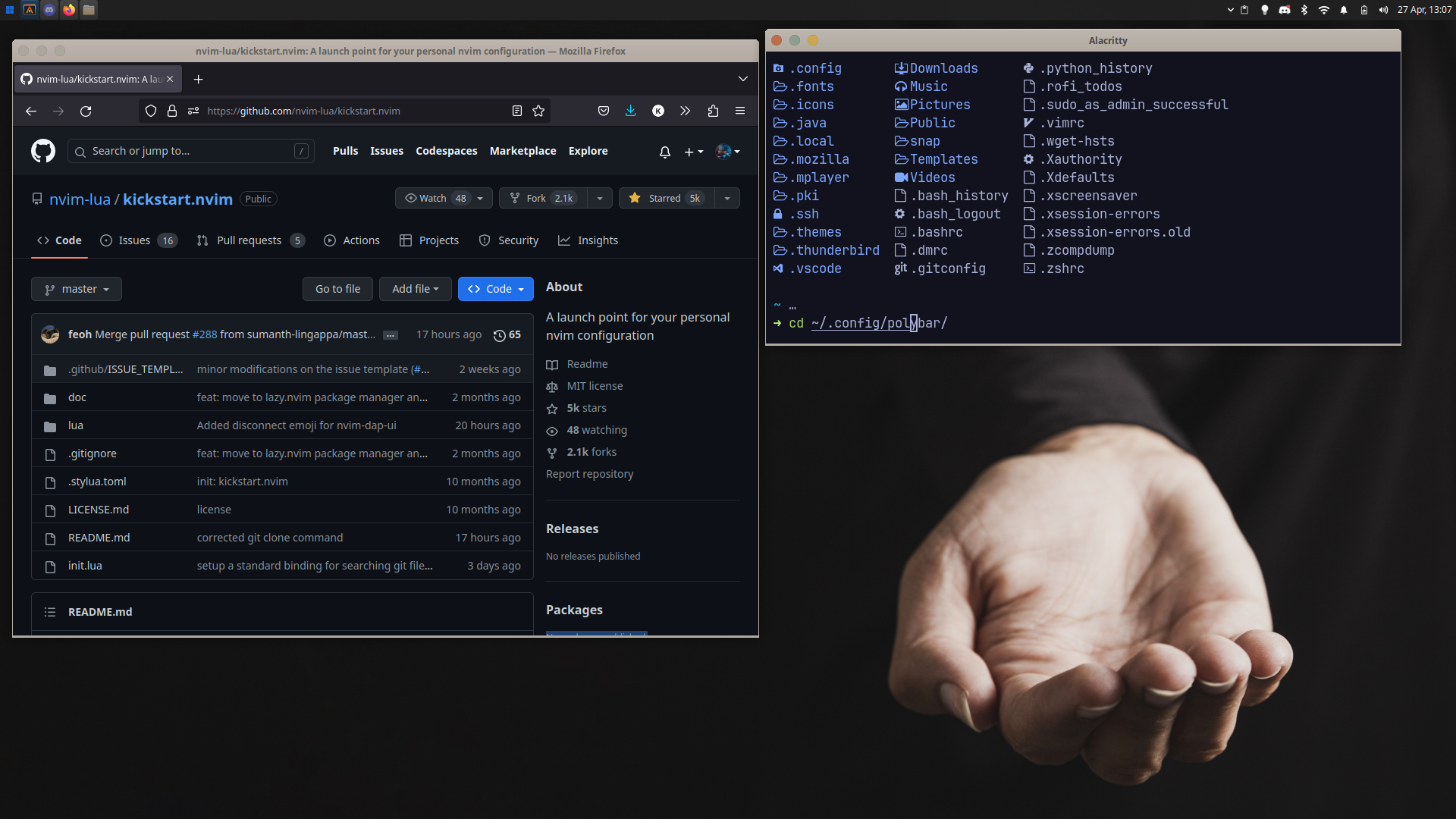The height and width of the screenshot is (819, 1456).
Task: Click Firefox back arrow button
Action: tap(31, 111)
